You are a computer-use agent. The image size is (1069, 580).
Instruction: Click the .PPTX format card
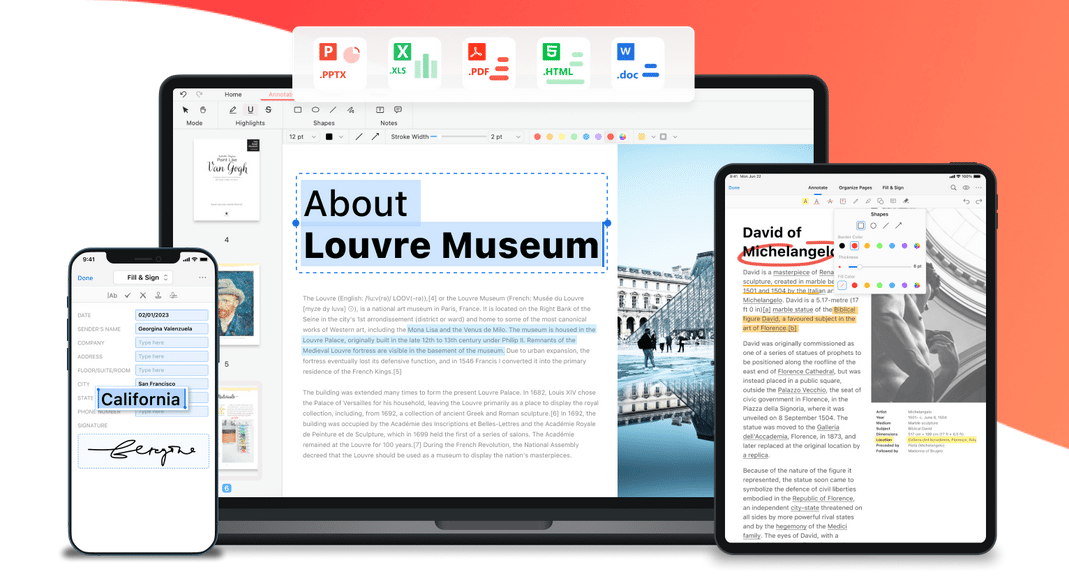pos(340,63)
